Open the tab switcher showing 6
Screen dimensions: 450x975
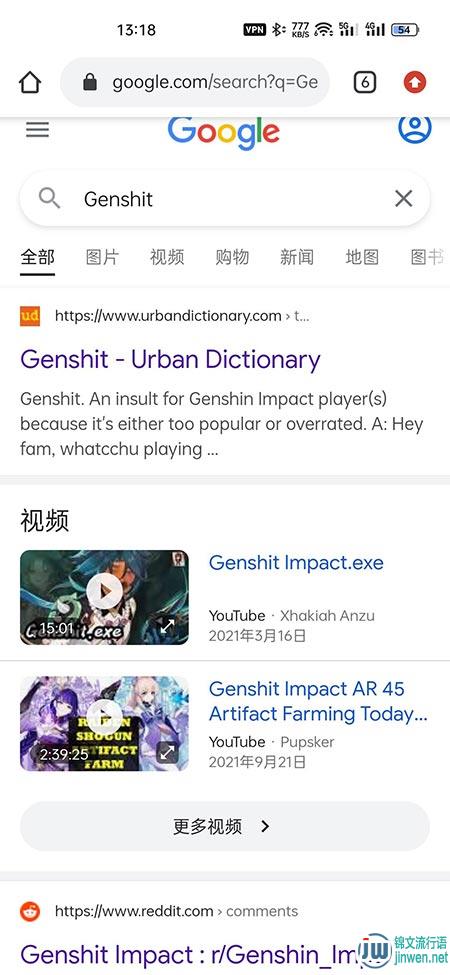[x=365, y=82]
